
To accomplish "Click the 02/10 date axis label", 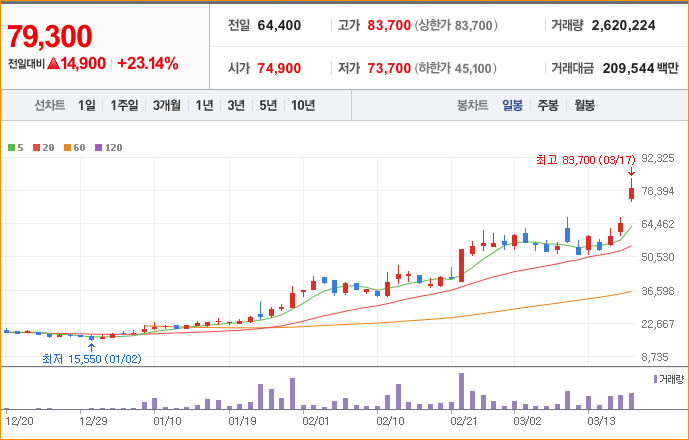I will point(391,422).
